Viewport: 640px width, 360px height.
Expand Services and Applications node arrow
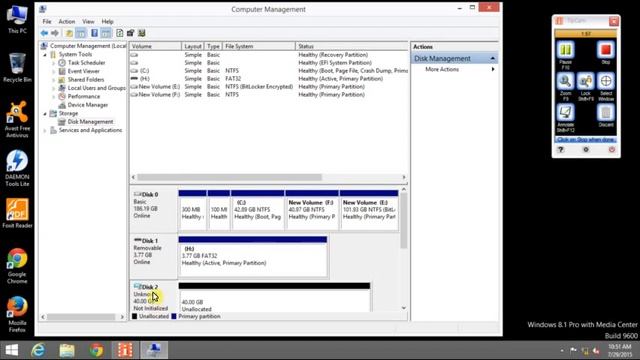45,130
